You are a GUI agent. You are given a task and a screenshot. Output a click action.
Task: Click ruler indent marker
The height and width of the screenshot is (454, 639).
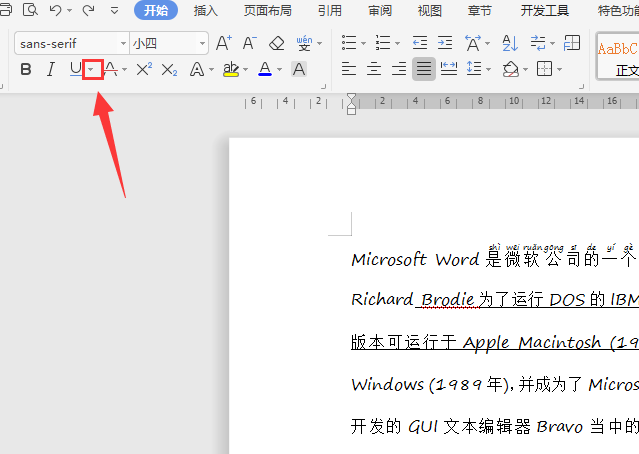[351, 104]
